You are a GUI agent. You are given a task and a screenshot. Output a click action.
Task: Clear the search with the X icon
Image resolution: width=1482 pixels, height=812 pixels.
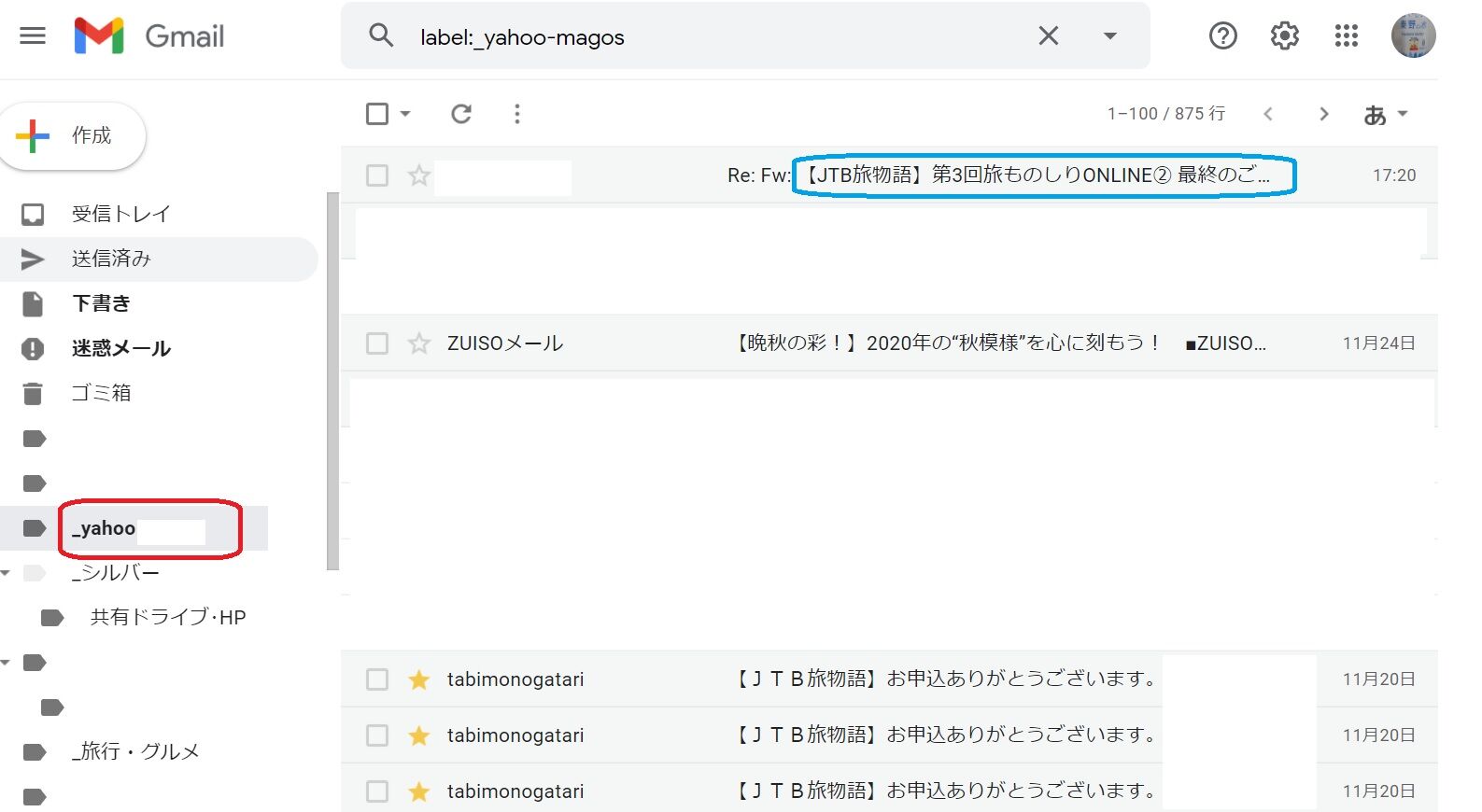(1049, 35)
